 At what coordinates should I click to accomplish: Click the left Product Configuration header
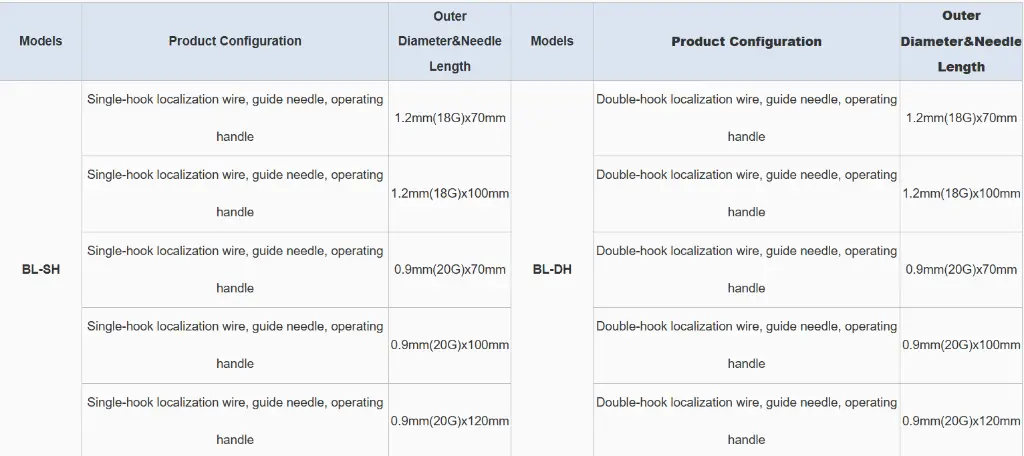[x=235, y=41]
